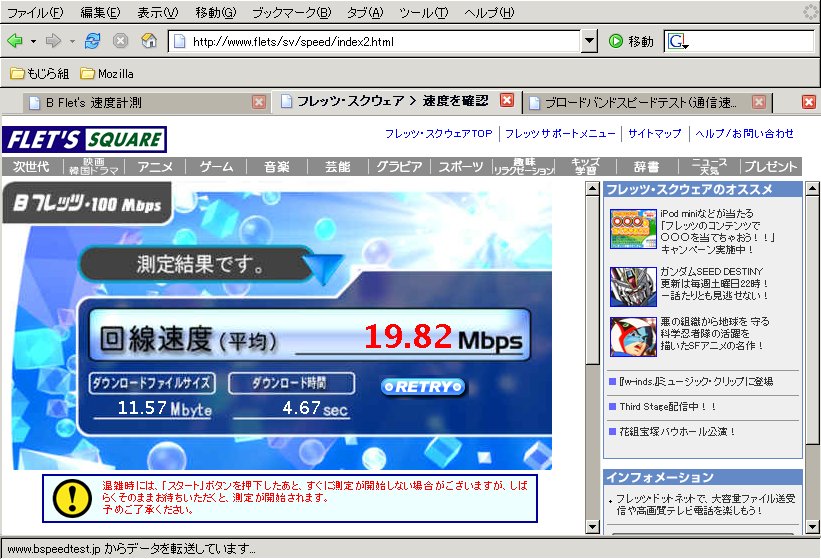Open the フレッツ・ドット・ネット information link
Screen dimensions: 821x559
[705, 505]
